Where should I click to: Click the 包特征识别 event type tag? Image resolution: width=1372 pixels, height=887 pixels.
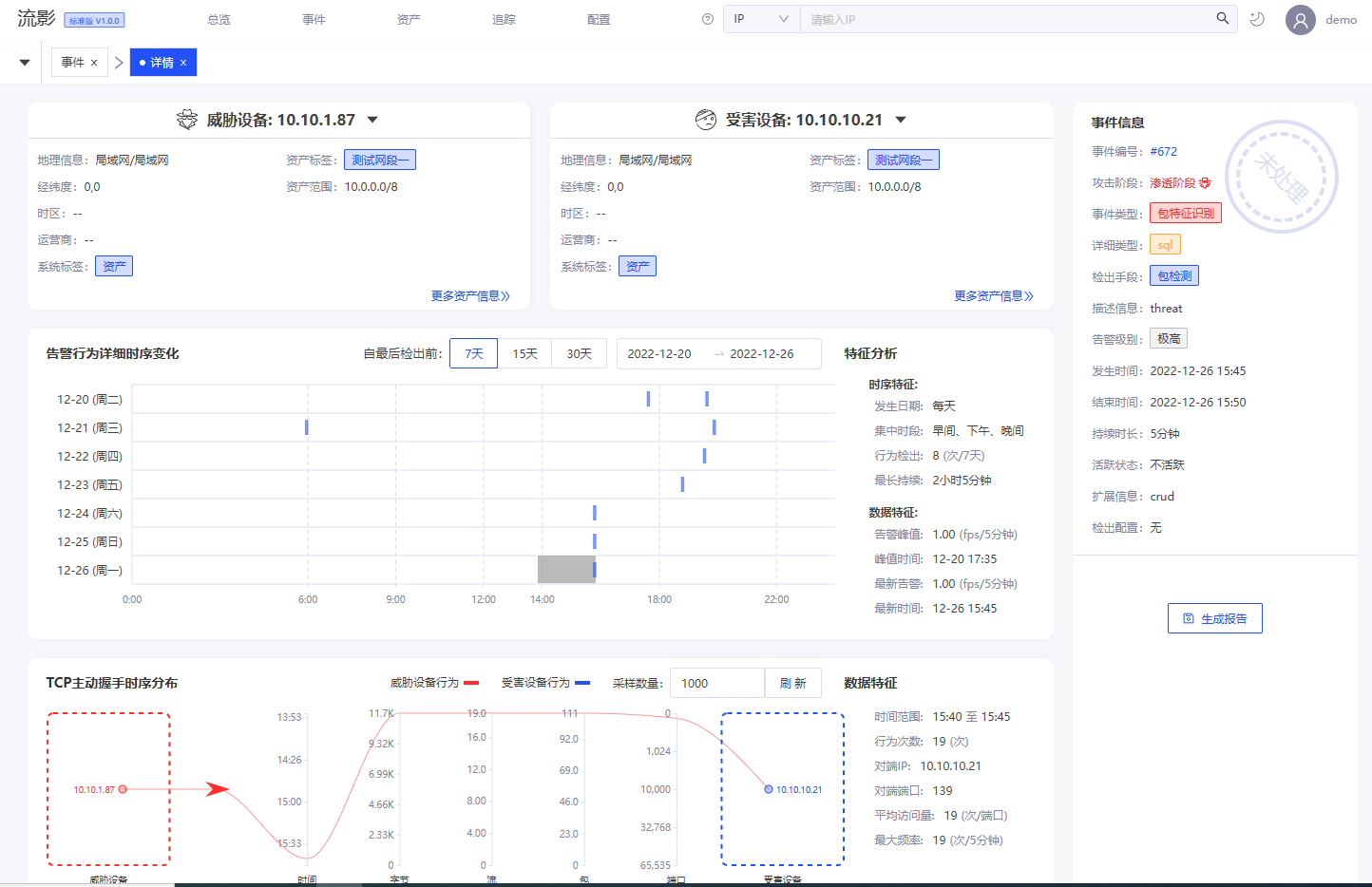point(1186,213)
